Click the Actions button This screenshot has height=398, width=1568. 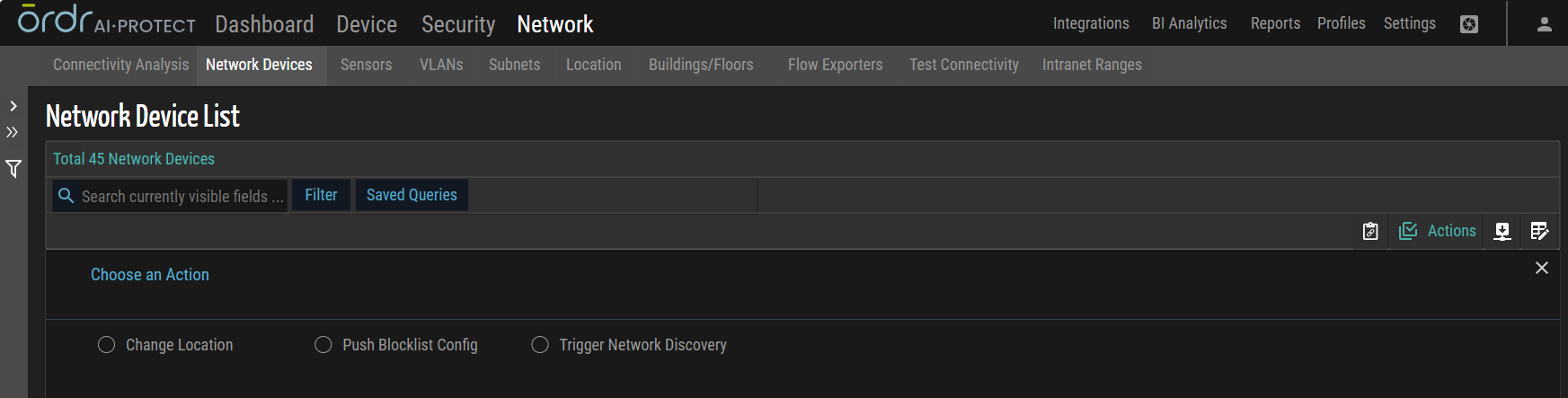click(x=1438, y=232)
